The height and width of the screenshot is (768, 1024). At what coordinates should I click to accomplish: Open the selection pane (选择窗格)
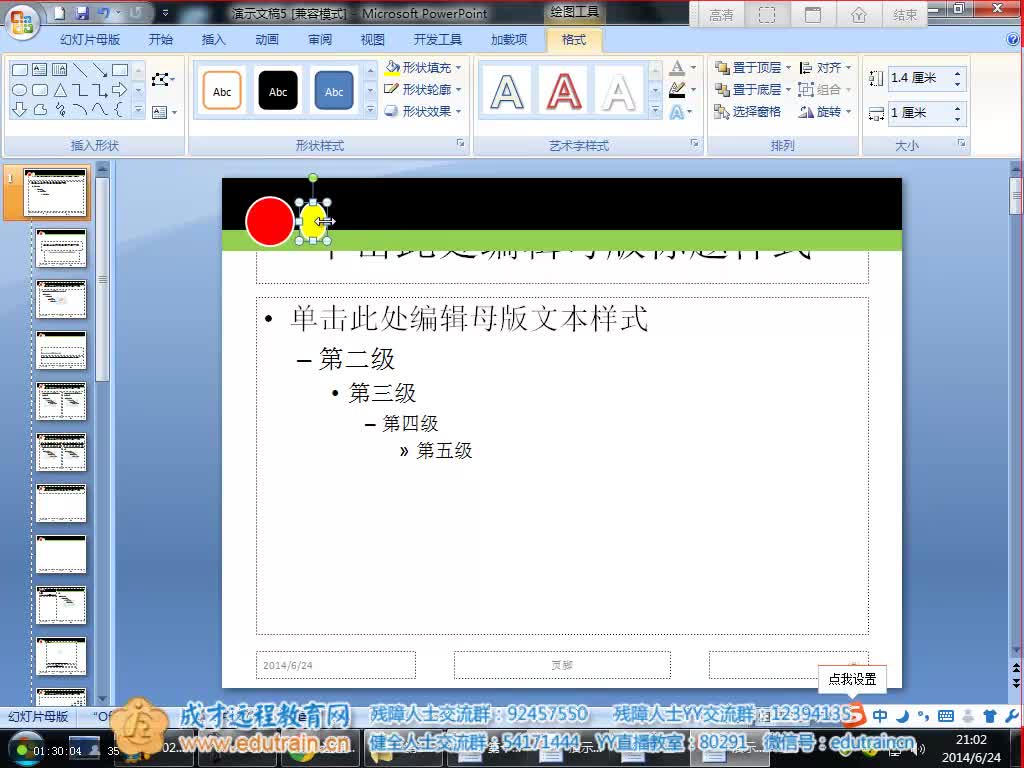pos(748,112)
